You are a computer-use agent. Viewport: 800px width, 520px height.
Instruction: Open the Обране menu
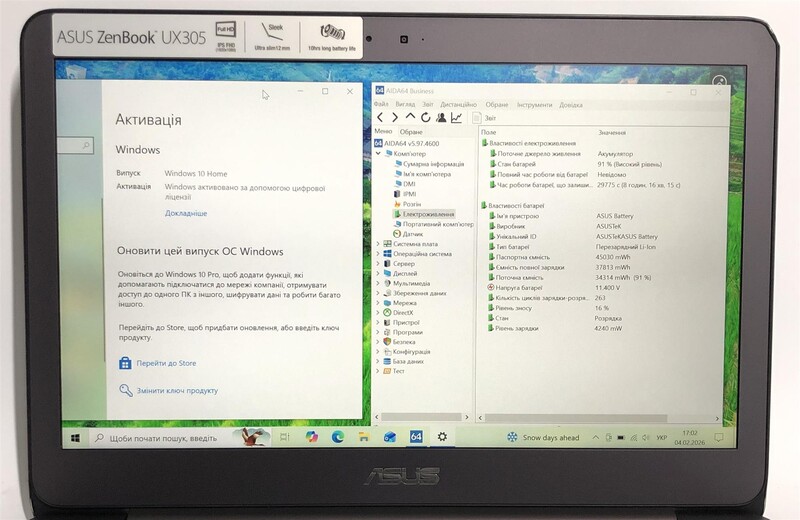coord(496,105)
